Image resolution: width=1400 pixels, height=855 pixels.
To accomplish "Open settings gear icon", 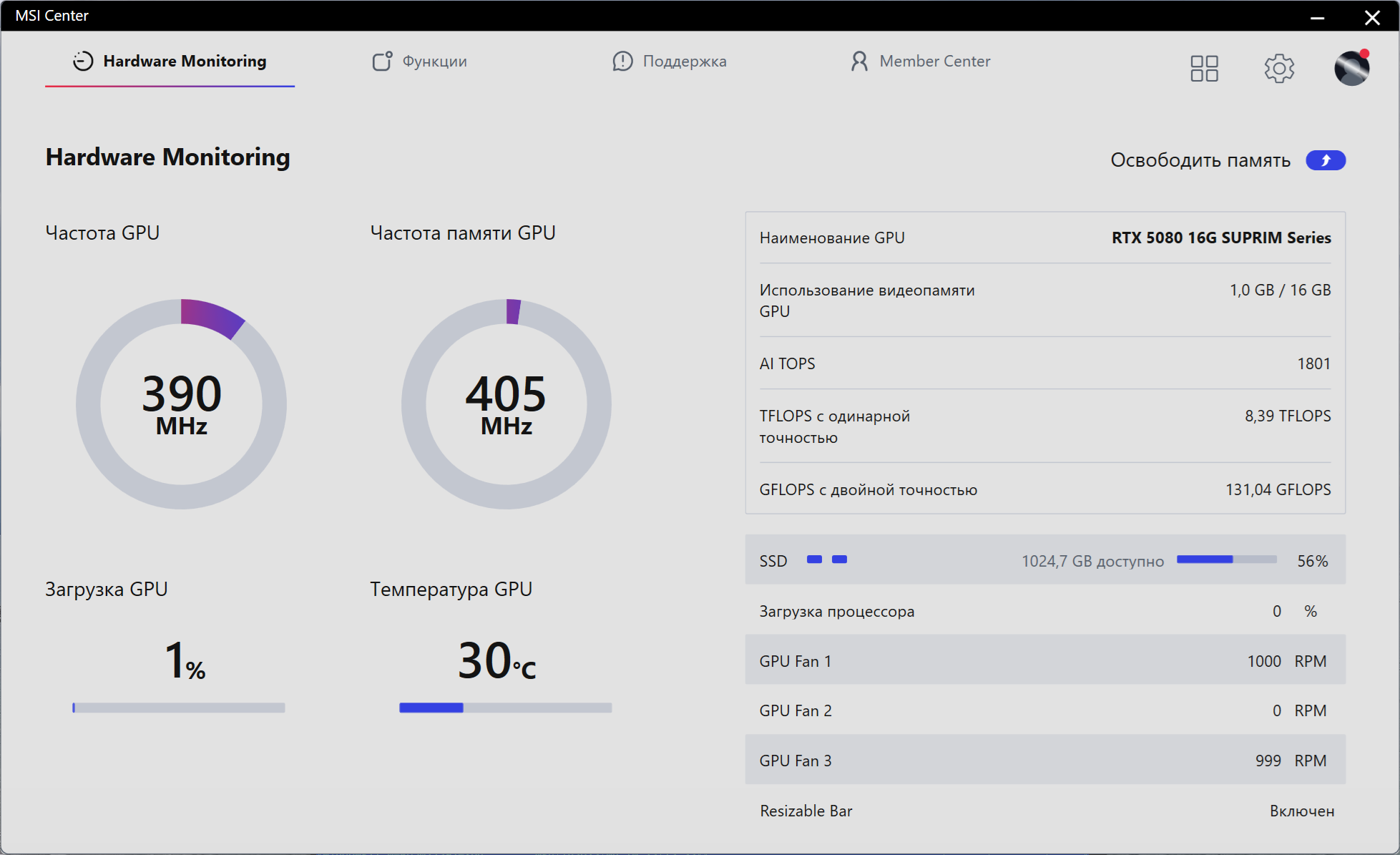I will tap(1279, 69).
